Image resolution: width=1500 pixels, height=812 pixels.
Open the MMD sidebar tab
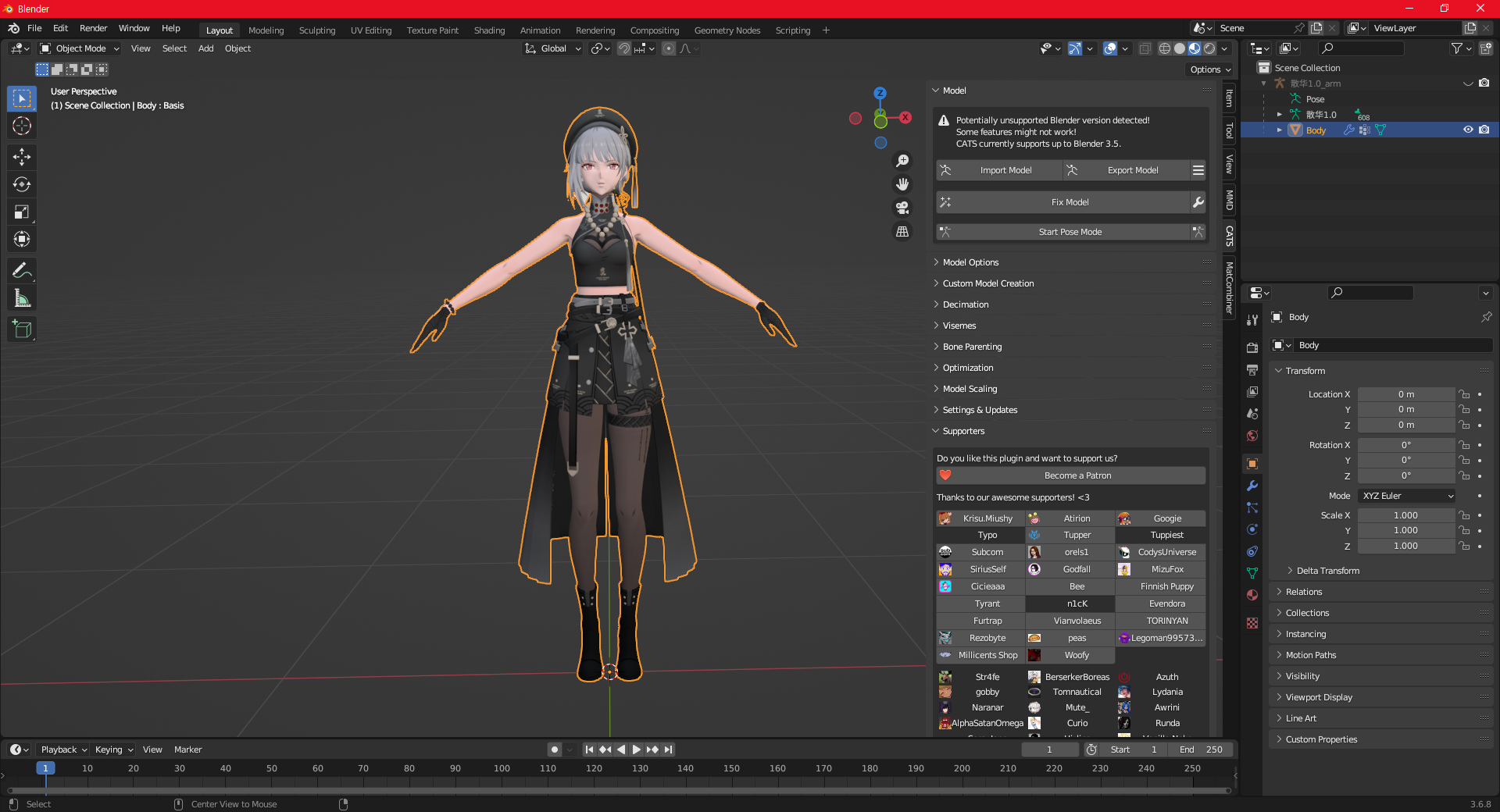tap(1229, 200)
